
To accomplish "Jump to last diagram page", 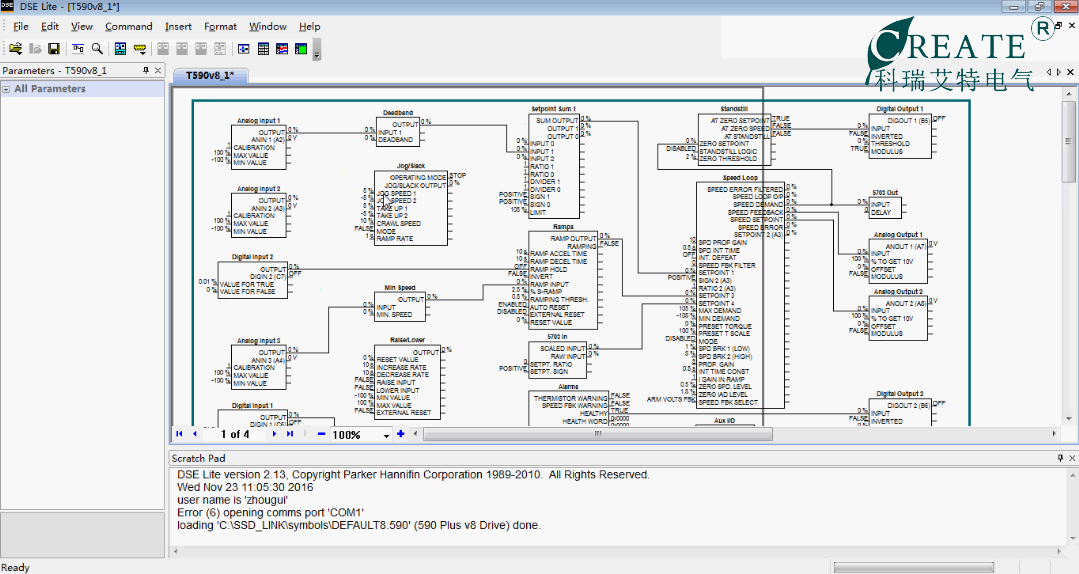I will pos(290,434).
